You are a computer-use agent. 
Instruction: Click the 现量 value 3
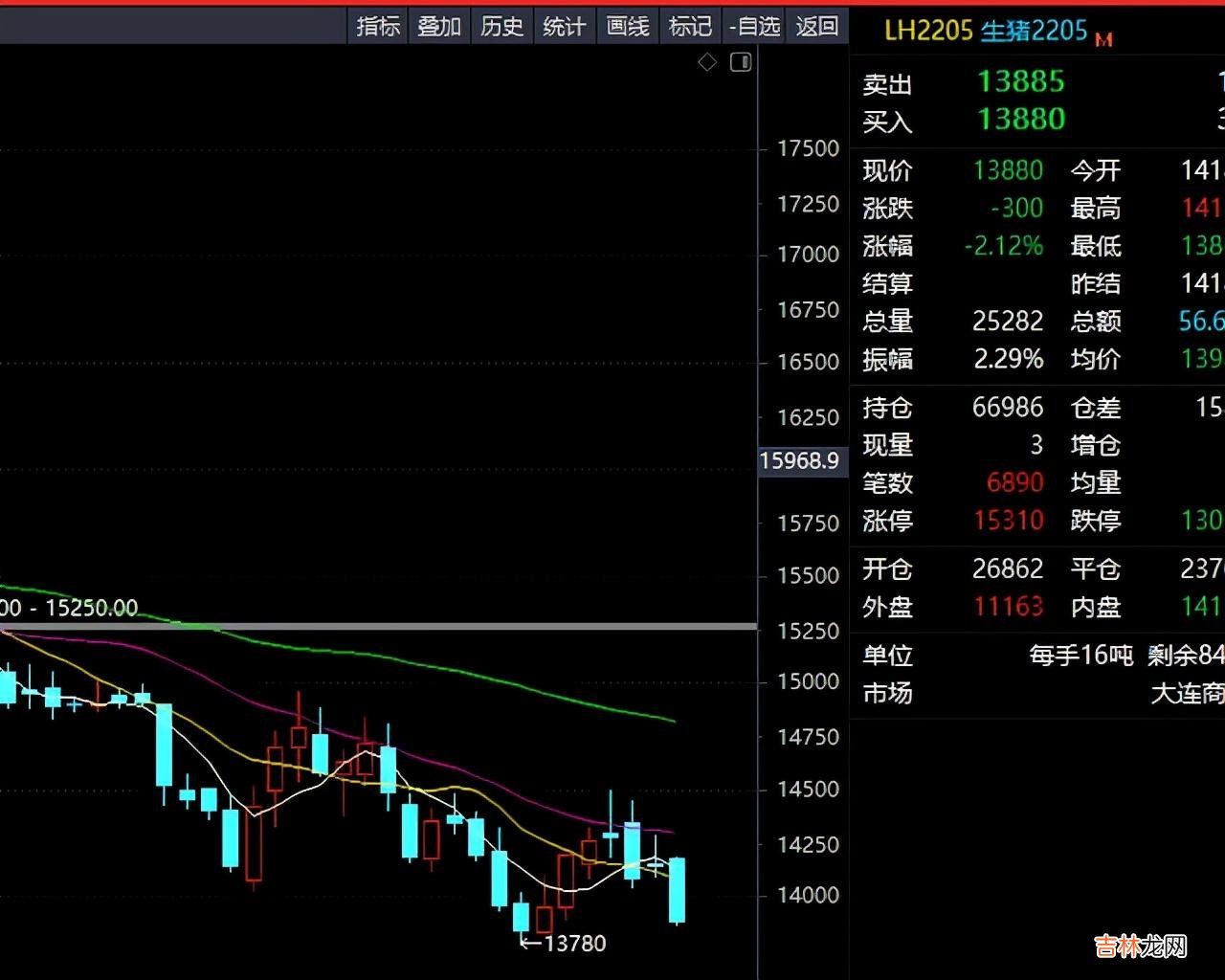(x=1036, y=445)
